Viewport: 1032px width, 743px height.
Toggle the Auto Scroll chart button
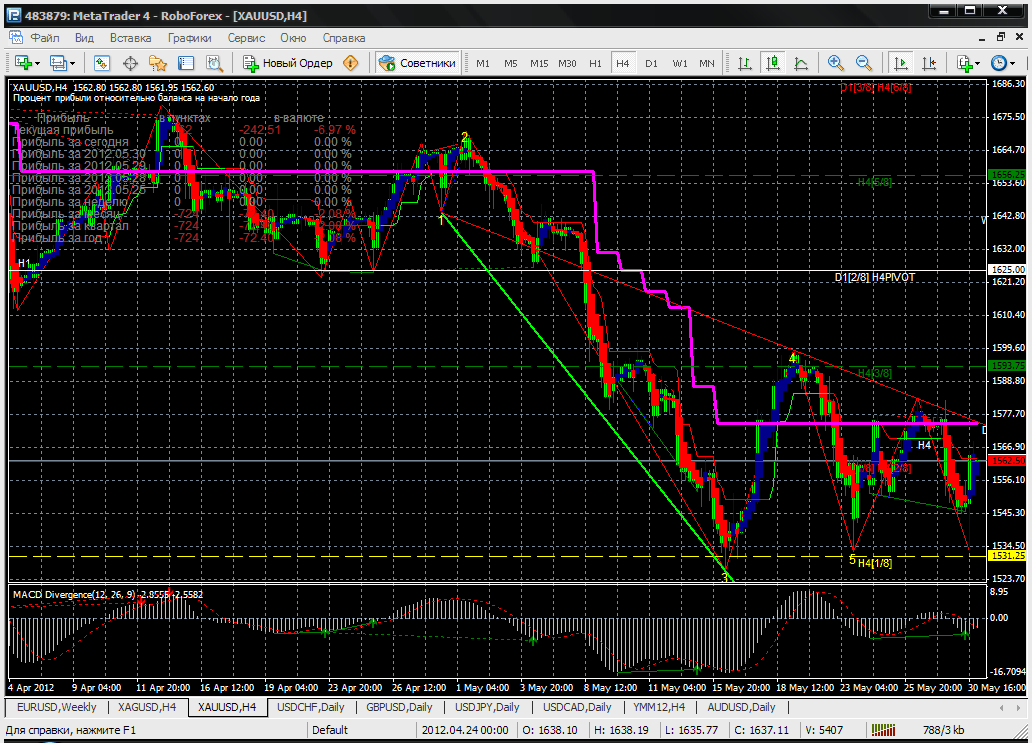tap(901, 63)
